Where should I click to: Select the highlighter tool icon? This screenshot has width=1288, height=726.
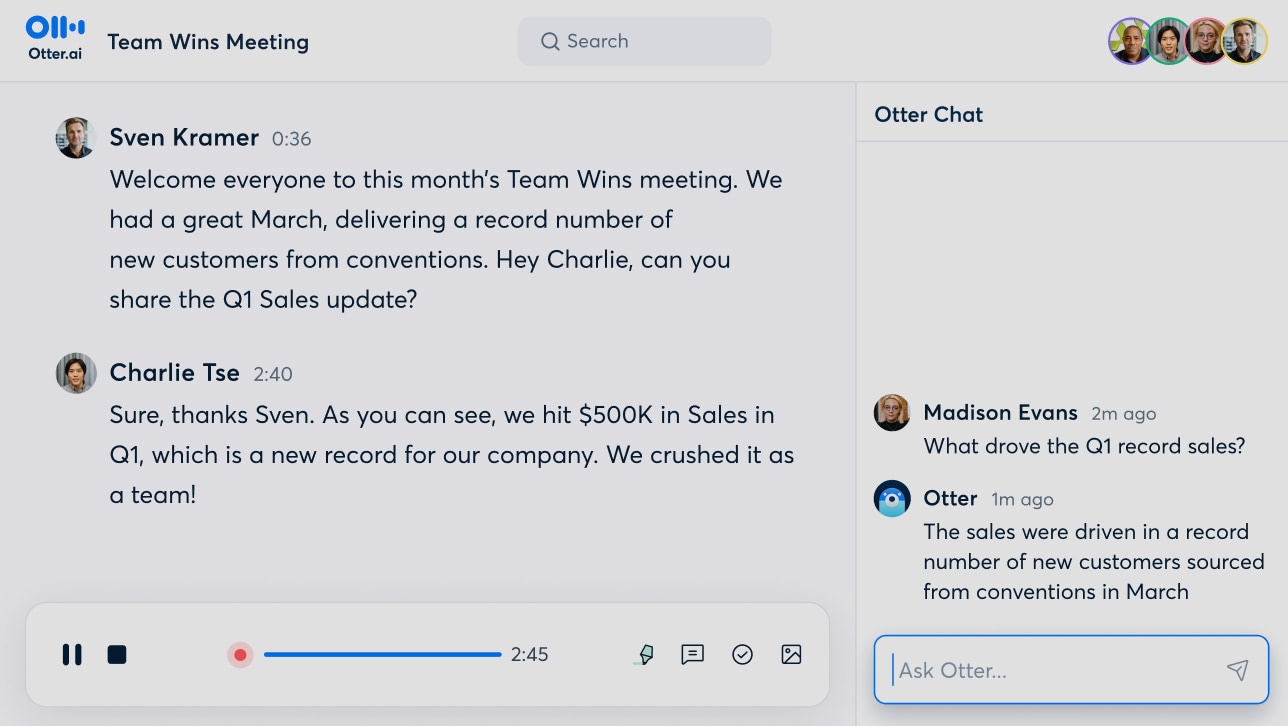tap(646, 655)
